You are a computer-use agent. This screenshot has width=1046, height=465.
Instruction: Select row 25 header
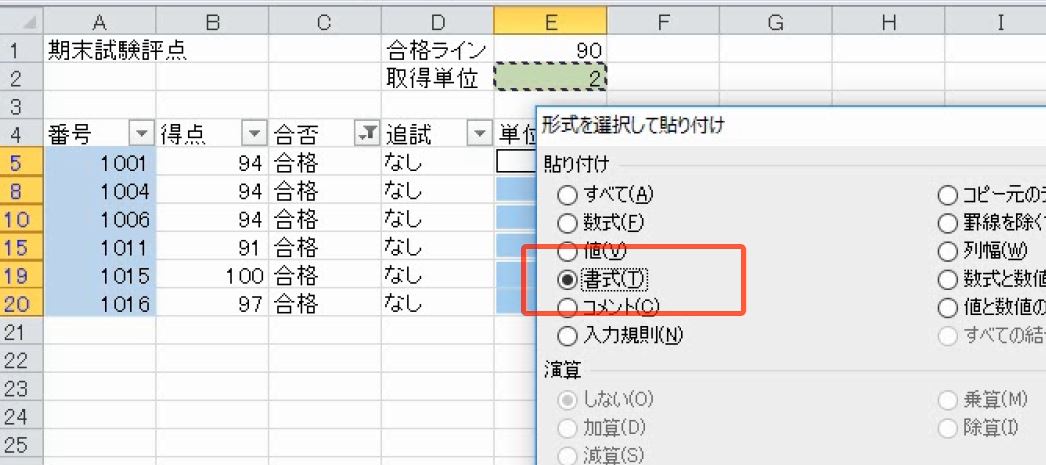21,444
